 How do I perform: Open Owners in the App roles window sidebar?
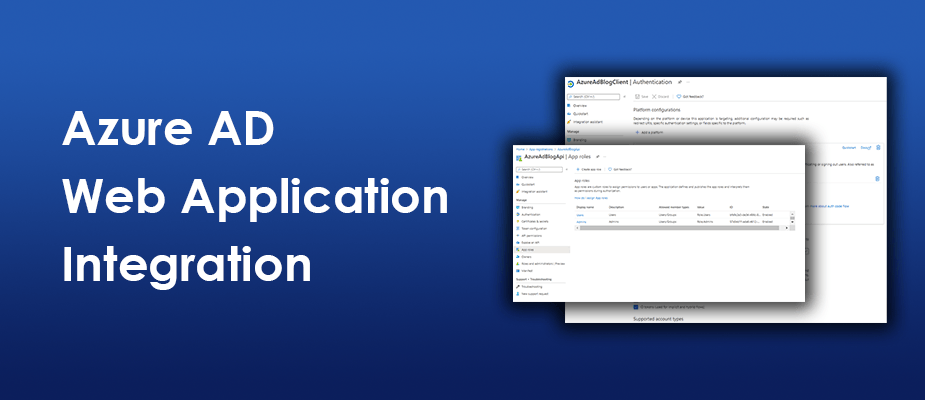tap(523, 257)
